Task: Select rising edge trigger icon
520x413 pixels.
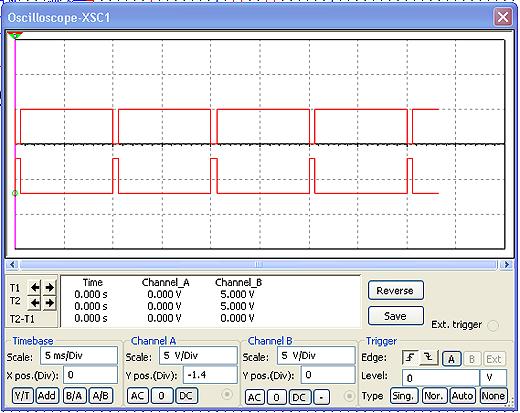Action: click(x=410, y=358)
